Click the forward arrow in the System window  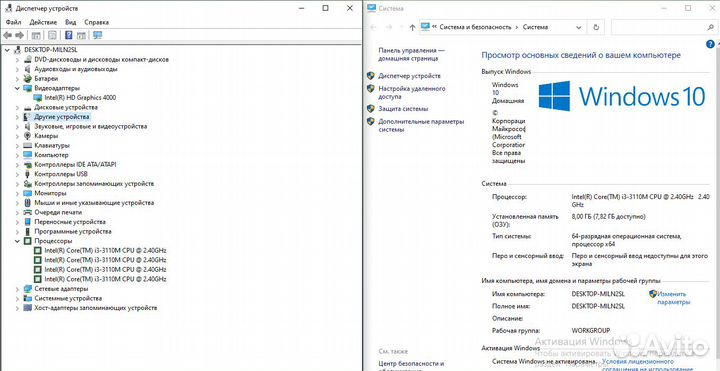click(x=388, y=27)
